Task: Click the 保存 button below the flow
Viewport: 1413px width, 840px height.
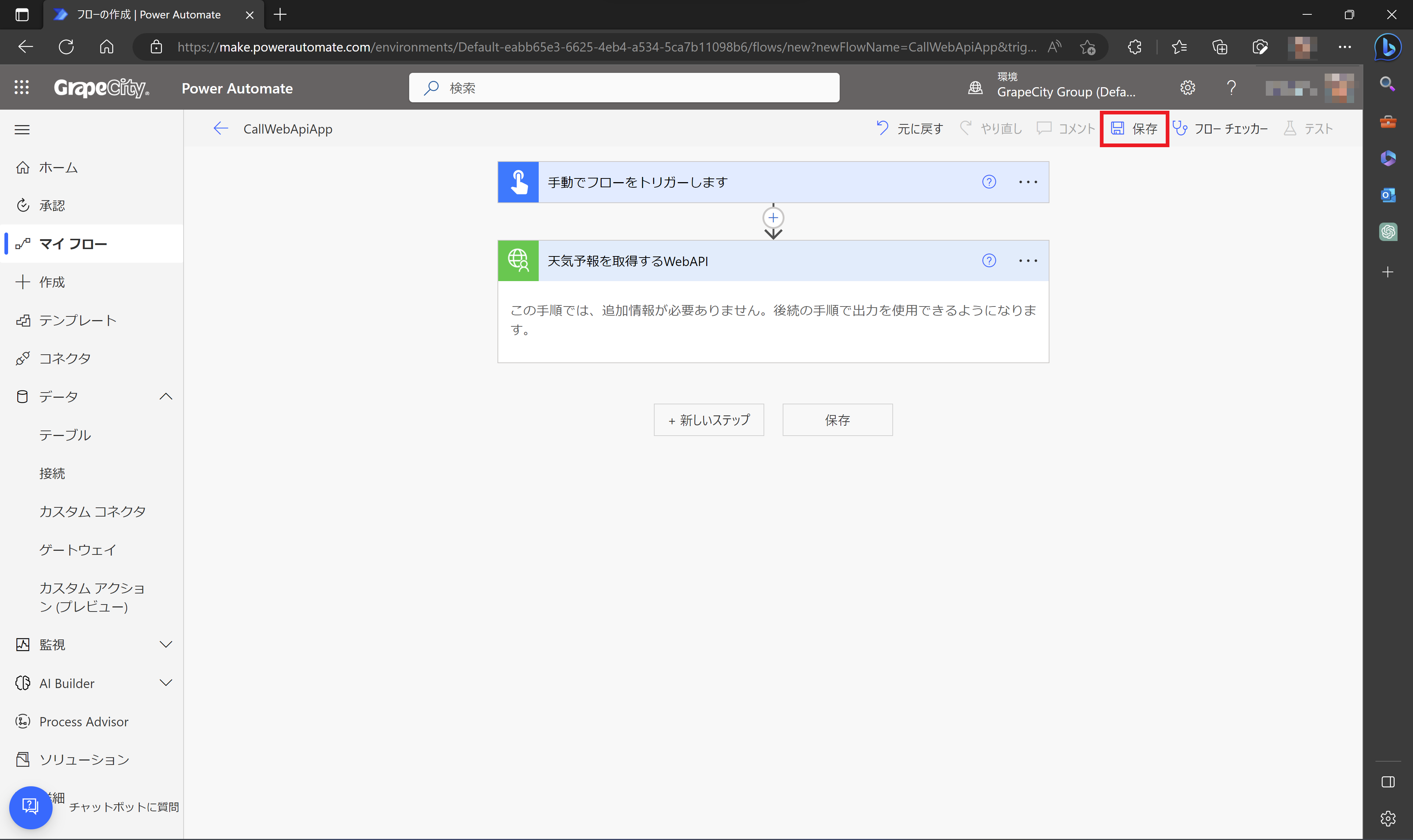Action: click(837, 419)
